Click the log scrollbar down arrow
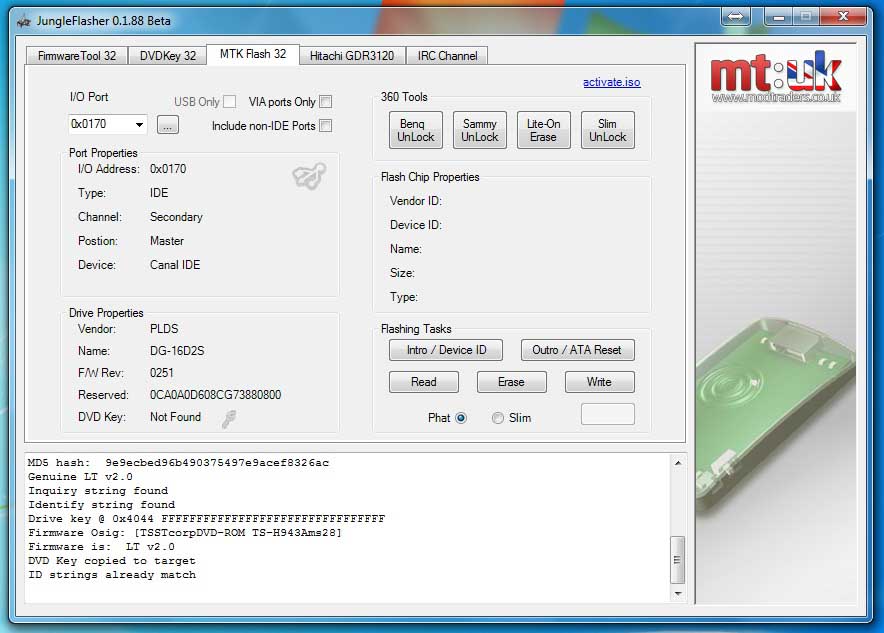 [x=678, y=594]
